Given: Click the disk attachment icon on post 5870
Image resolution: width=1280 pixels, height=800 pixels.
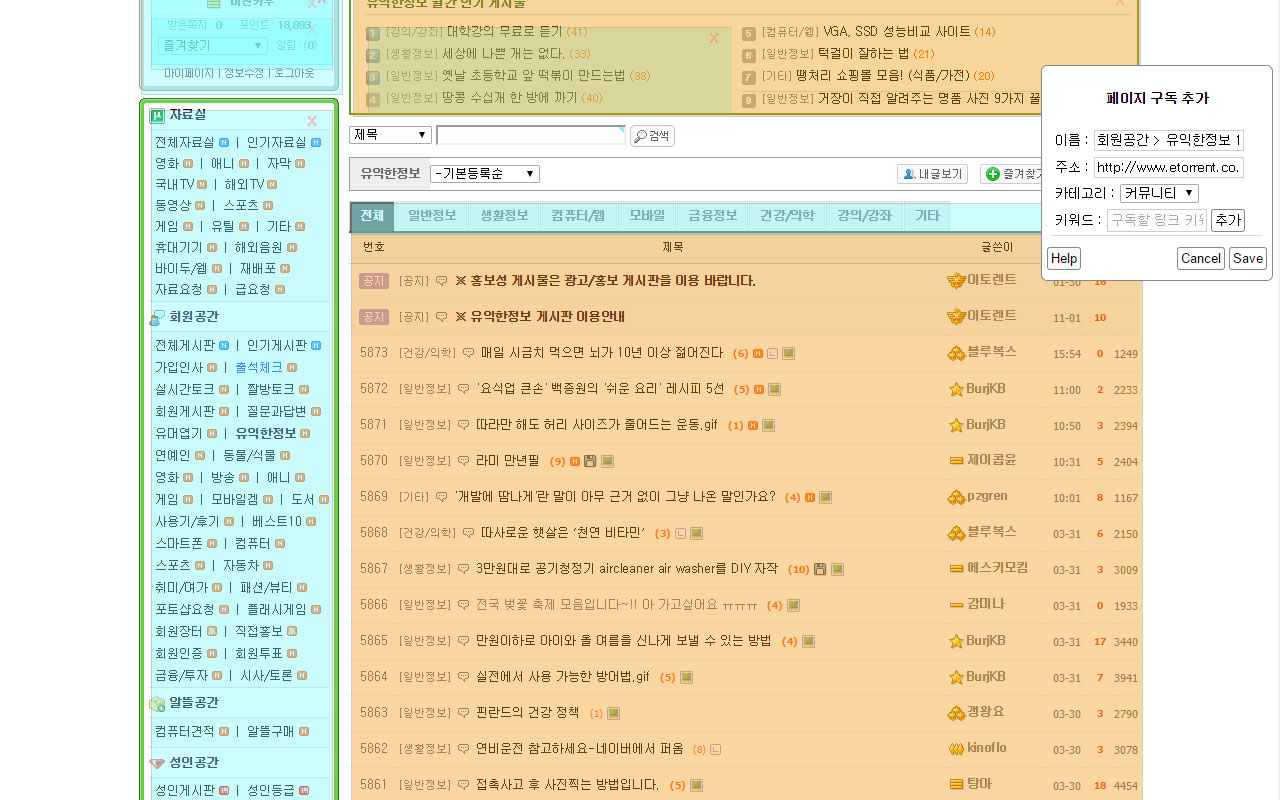Looking at the screenshot, I should (x=590, y=461).
